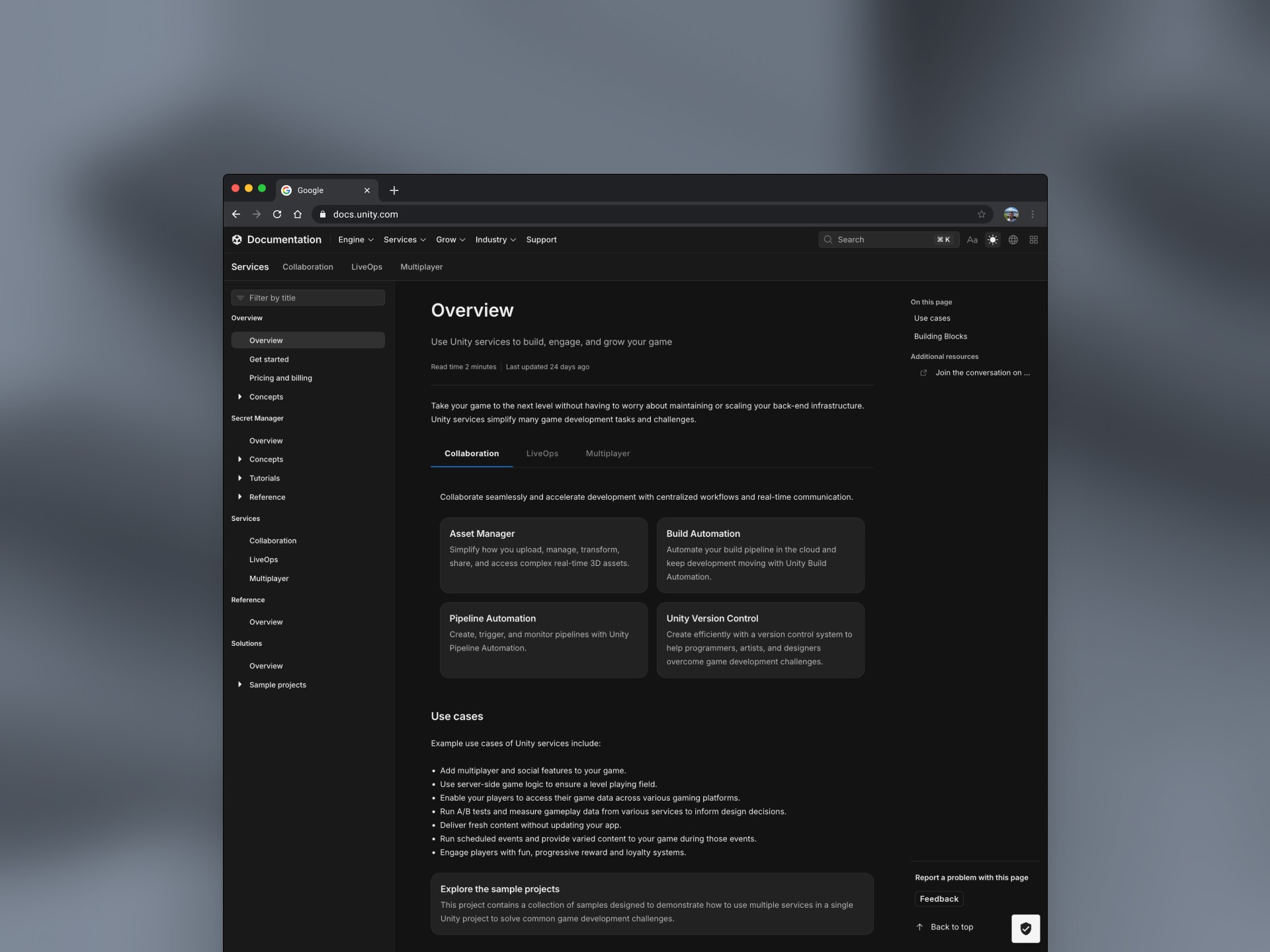Viewport: 1270px width, 952px height.
Task: Click the privacy shield icon button
Action: click(1025, 928)
